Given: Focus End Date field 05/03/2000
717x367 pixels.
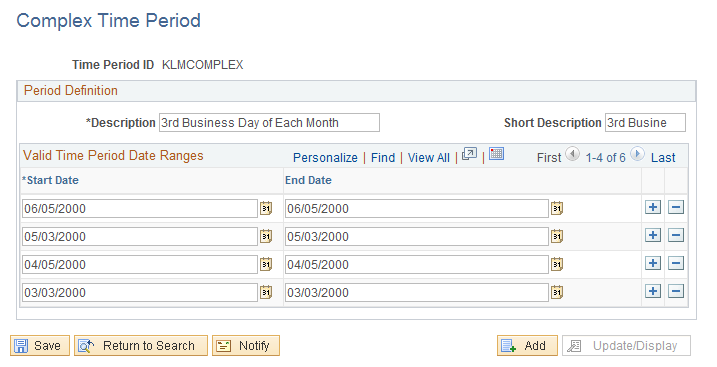Looking at the screenshot, I should click(x=417, y=236).
